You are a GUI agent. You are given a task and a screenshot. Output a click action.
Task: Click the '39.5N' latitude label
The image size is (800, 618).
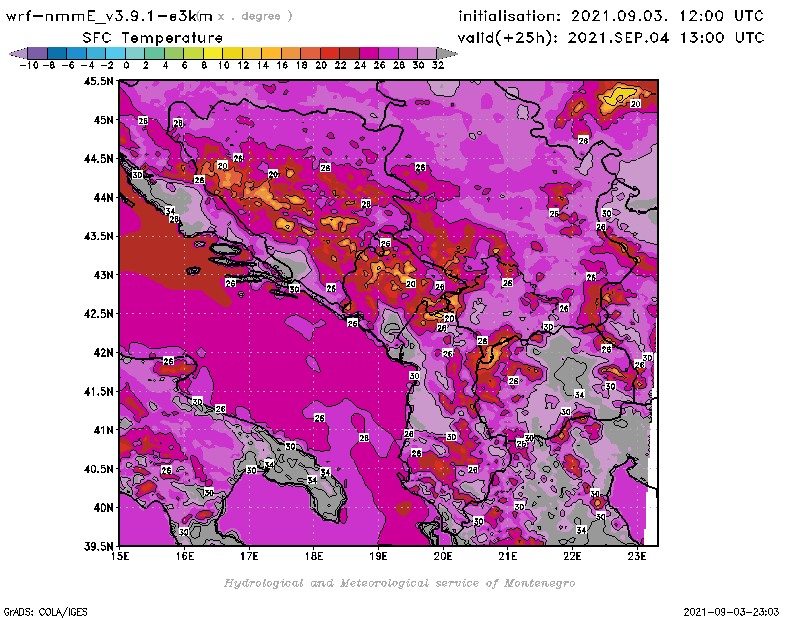(98, 546)
